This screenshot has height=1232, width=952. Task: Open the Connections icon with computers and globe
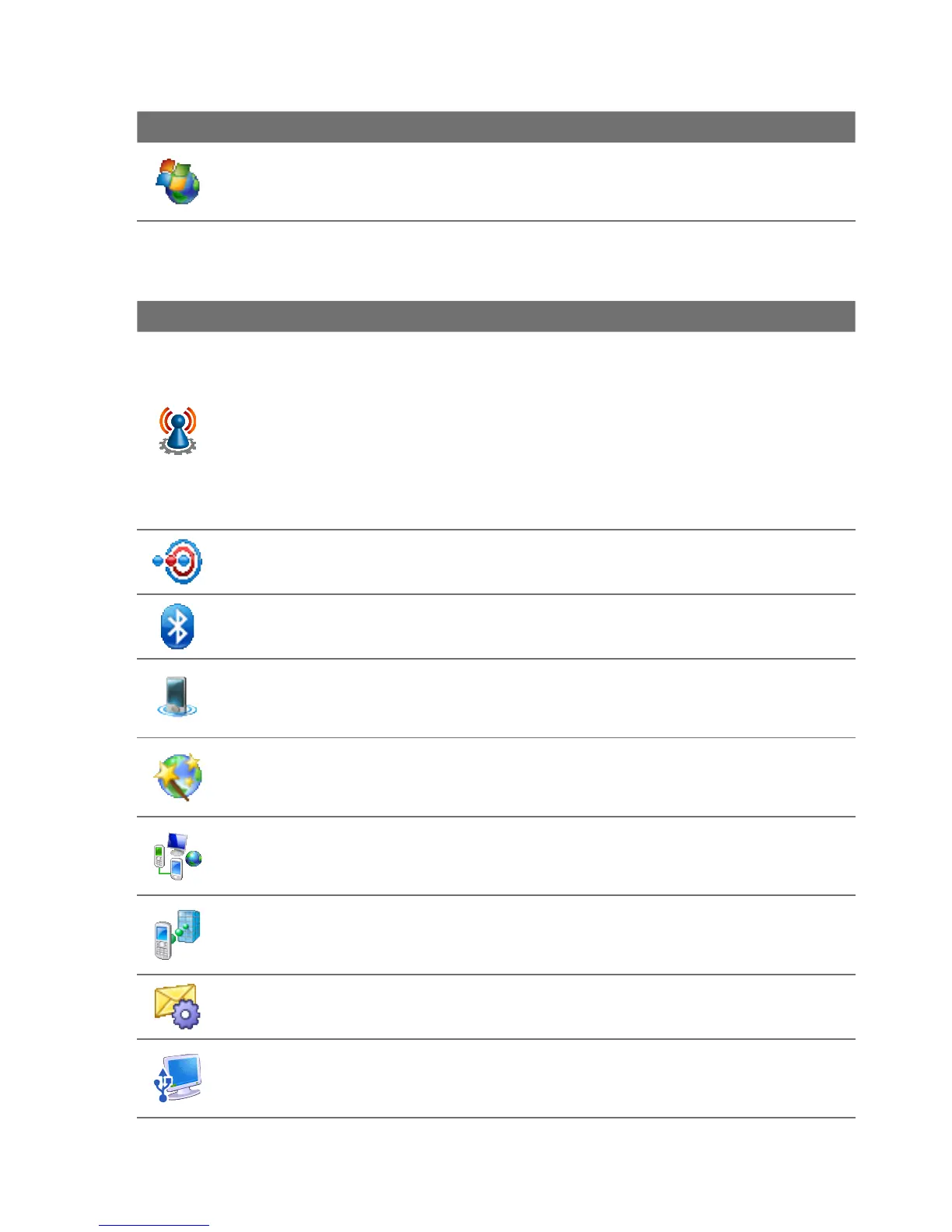tap(177, 856)
